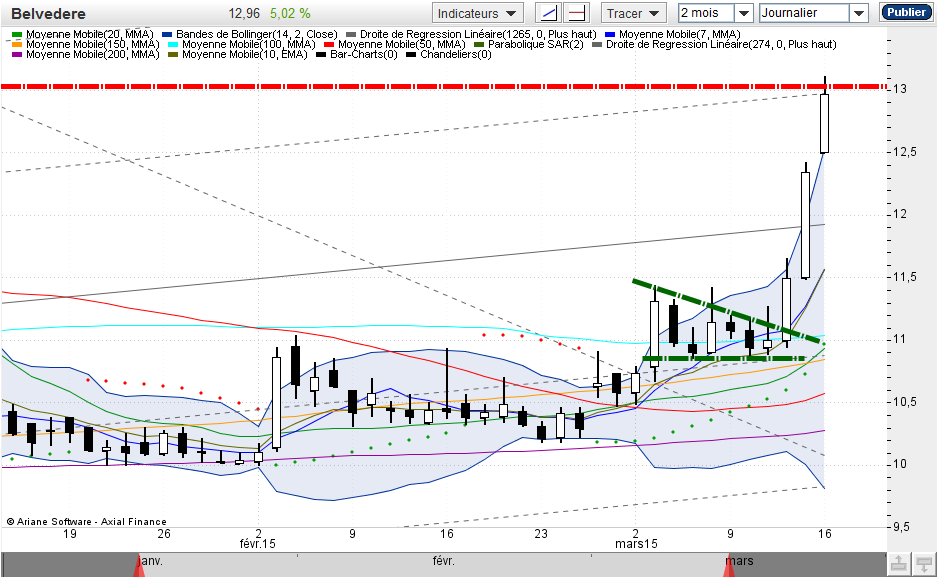Click the move panel up icon
Screen dimensions: 938x579
pos(899,563)
